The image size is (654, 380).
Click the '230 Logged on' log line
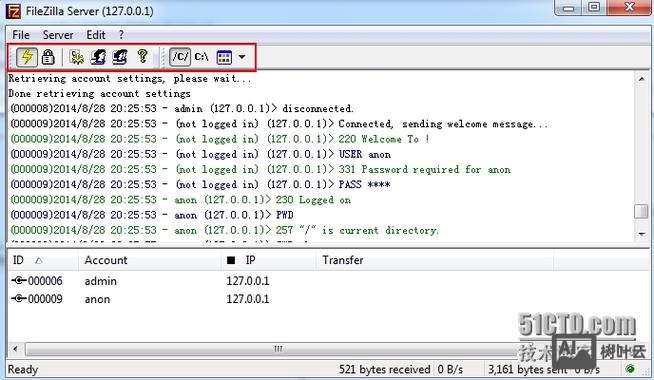coord(181,200)
